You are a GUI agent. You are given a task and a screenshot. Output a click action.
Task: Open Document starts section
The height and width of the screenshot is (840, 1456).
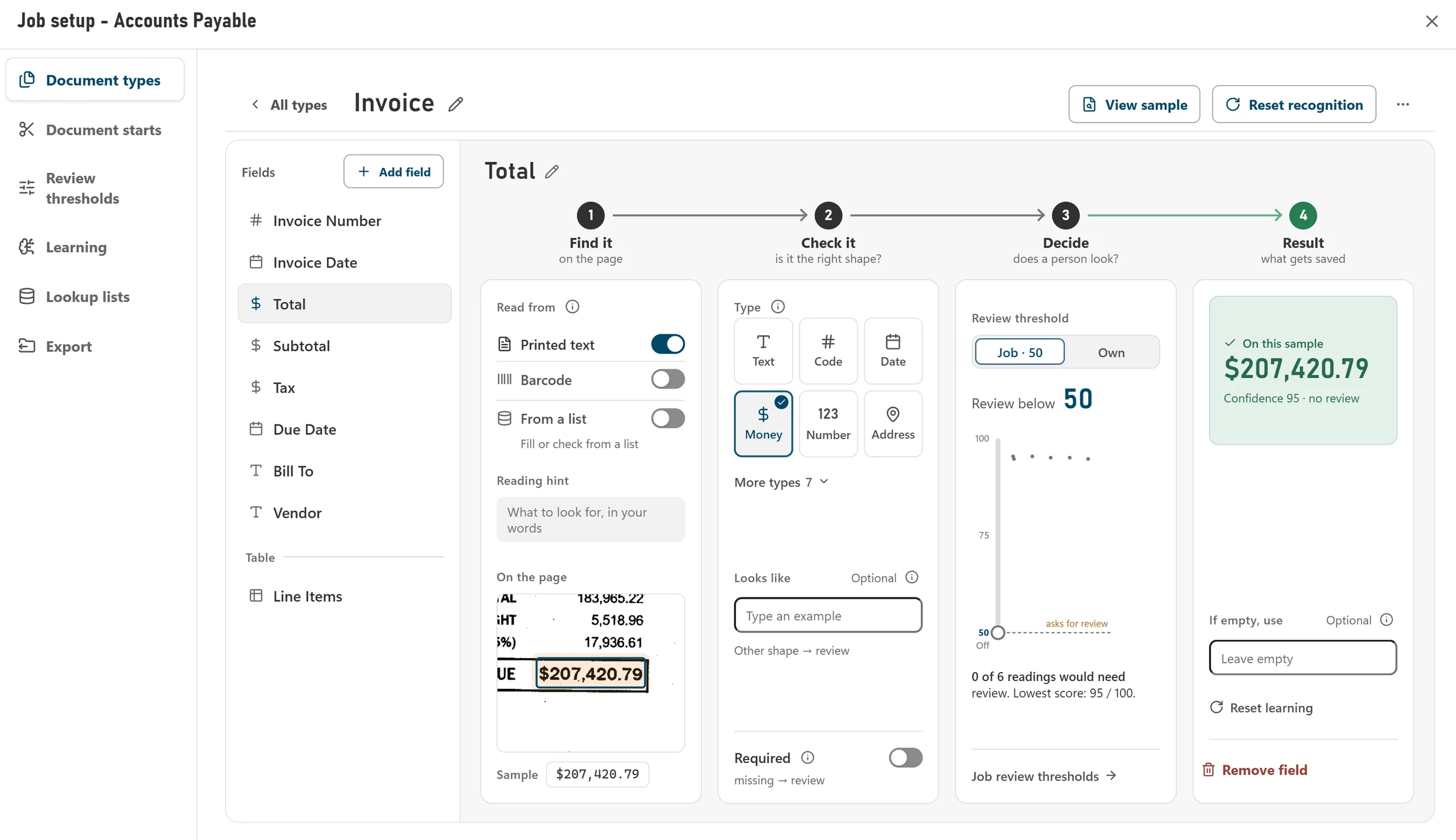(x=95, y=130)
